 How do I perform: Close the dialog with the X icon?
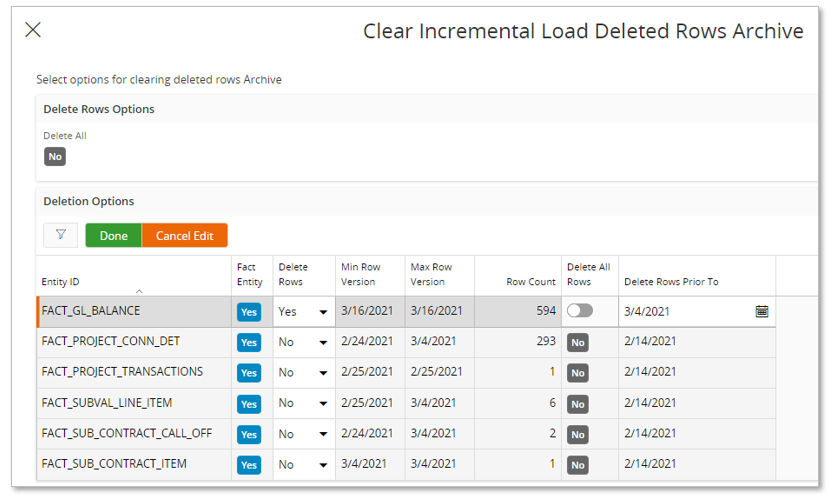click(33, 30)
